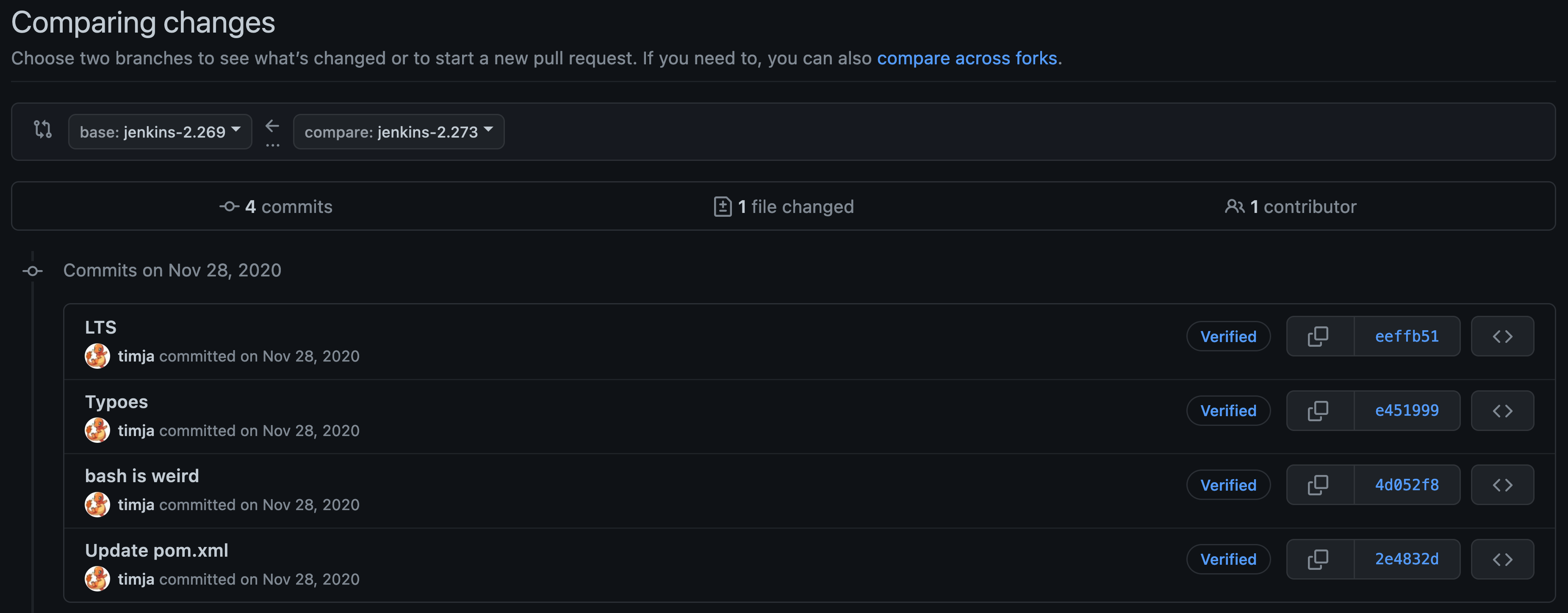Show Verified signature info on Update pom.xml
Image resolution: width=1568 pixels, height=613 pixels.
[x=1228, y=559]
